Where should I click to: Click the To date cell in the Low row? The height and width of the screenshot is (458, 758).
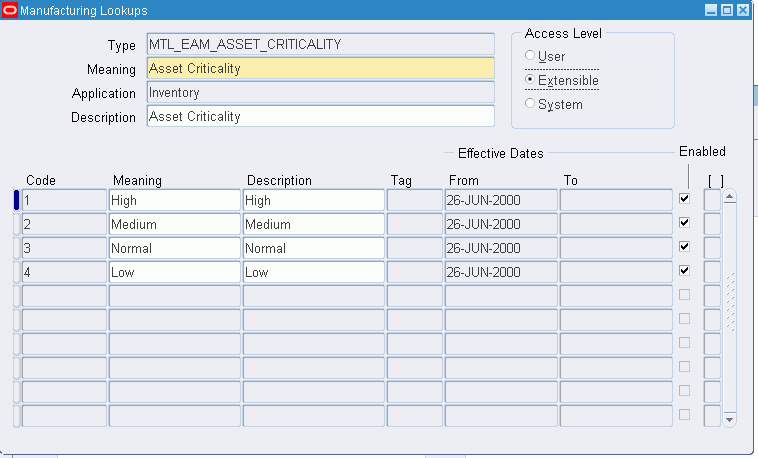click(616, 272)
